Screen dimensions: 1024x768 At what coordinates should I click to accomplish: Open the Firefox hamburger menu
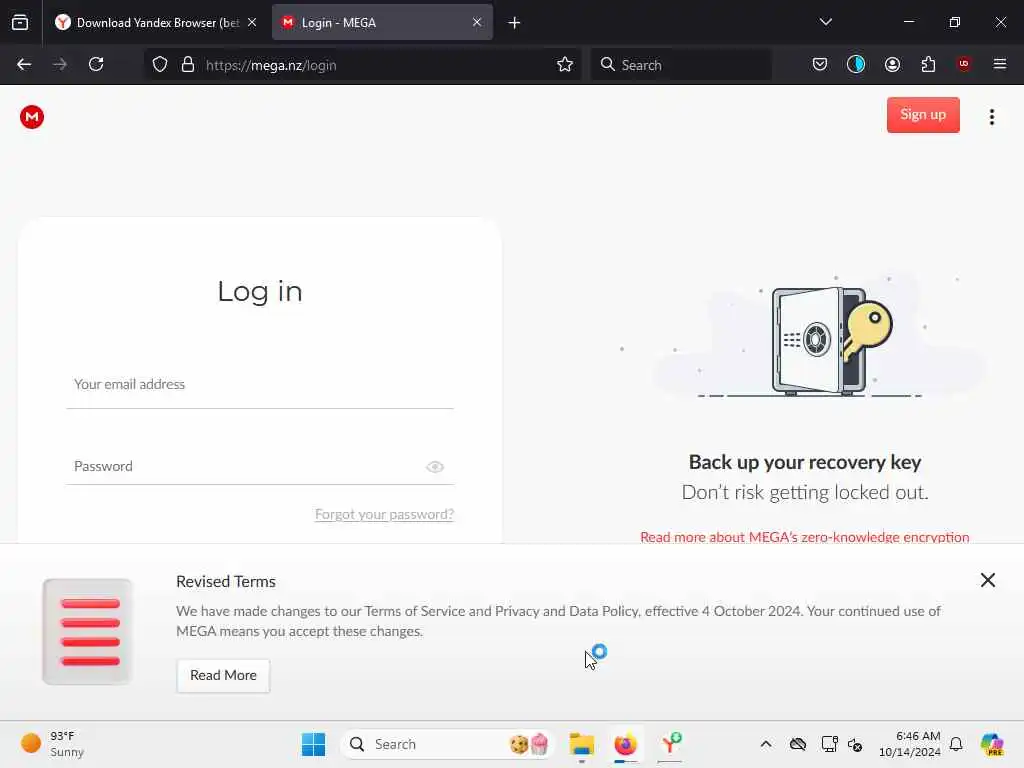tap(1000, 64)
